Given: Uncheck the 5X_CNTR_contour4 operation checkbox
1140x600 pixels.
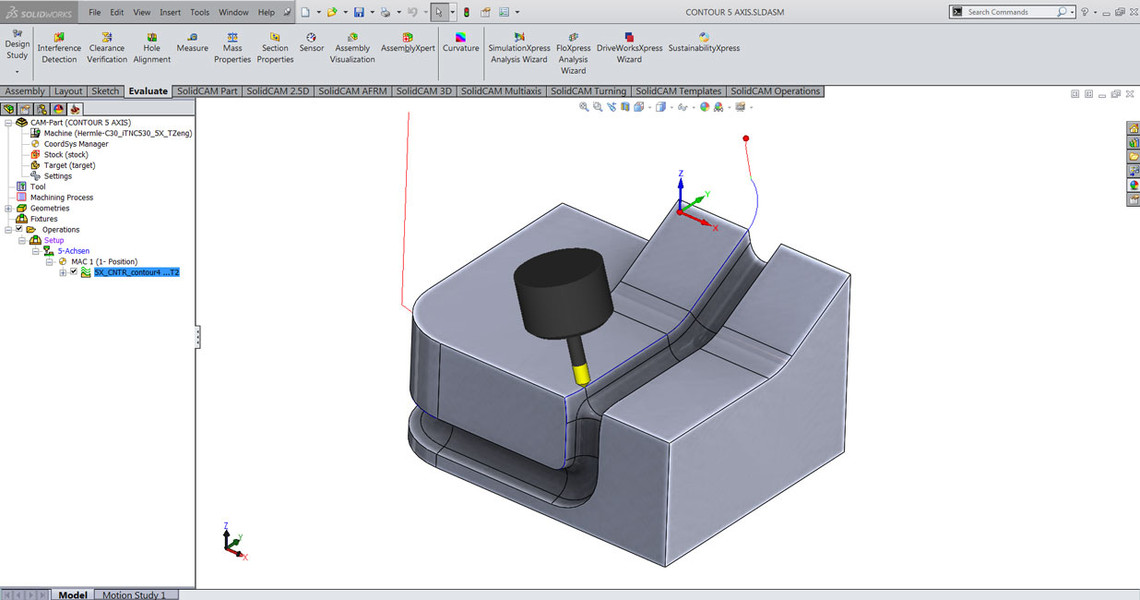Looking at the screenshot, I should tap(73, 272).
